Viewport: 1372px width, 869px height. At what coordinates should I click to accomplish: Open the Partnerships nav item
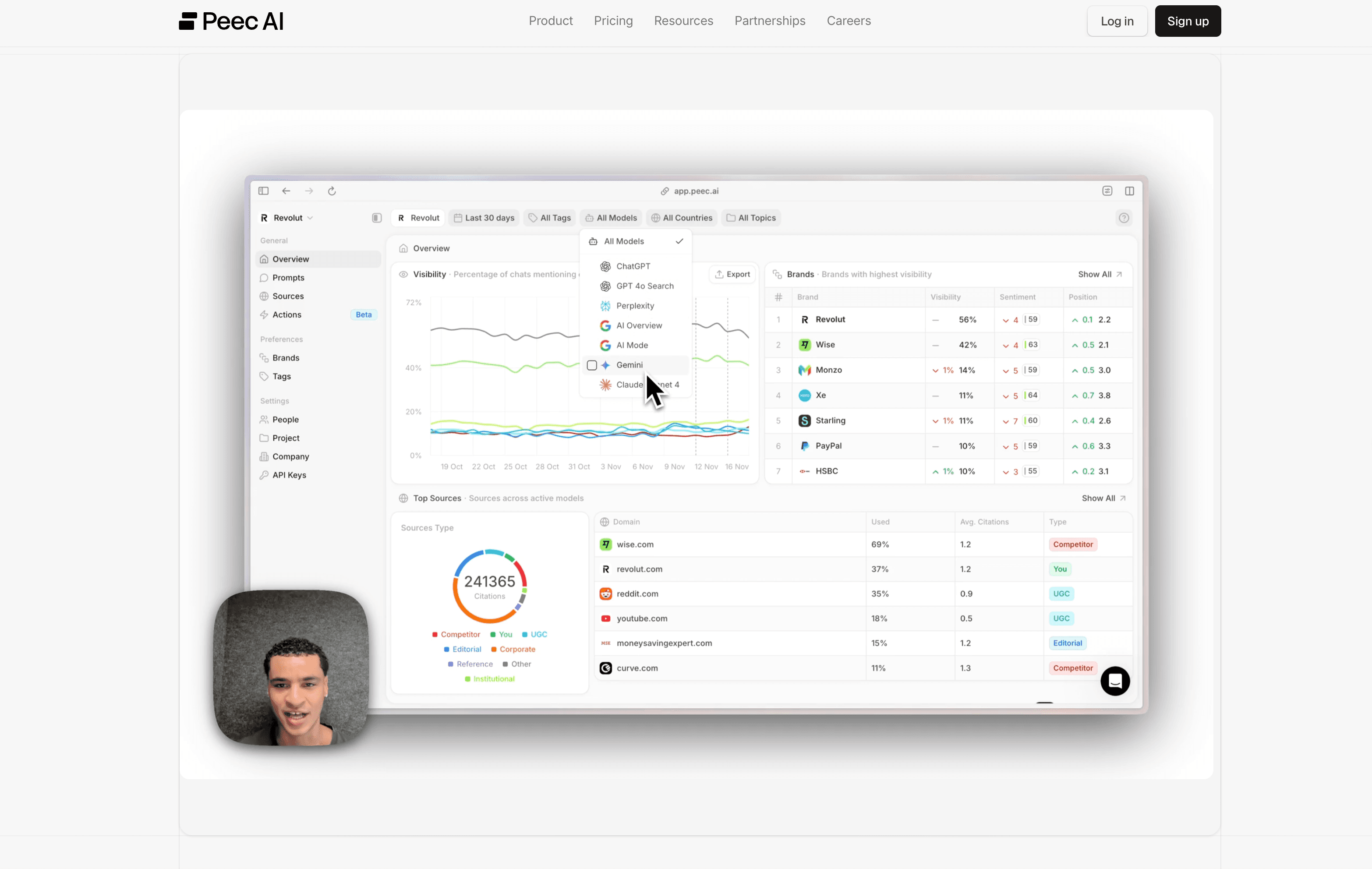[770, 21]
